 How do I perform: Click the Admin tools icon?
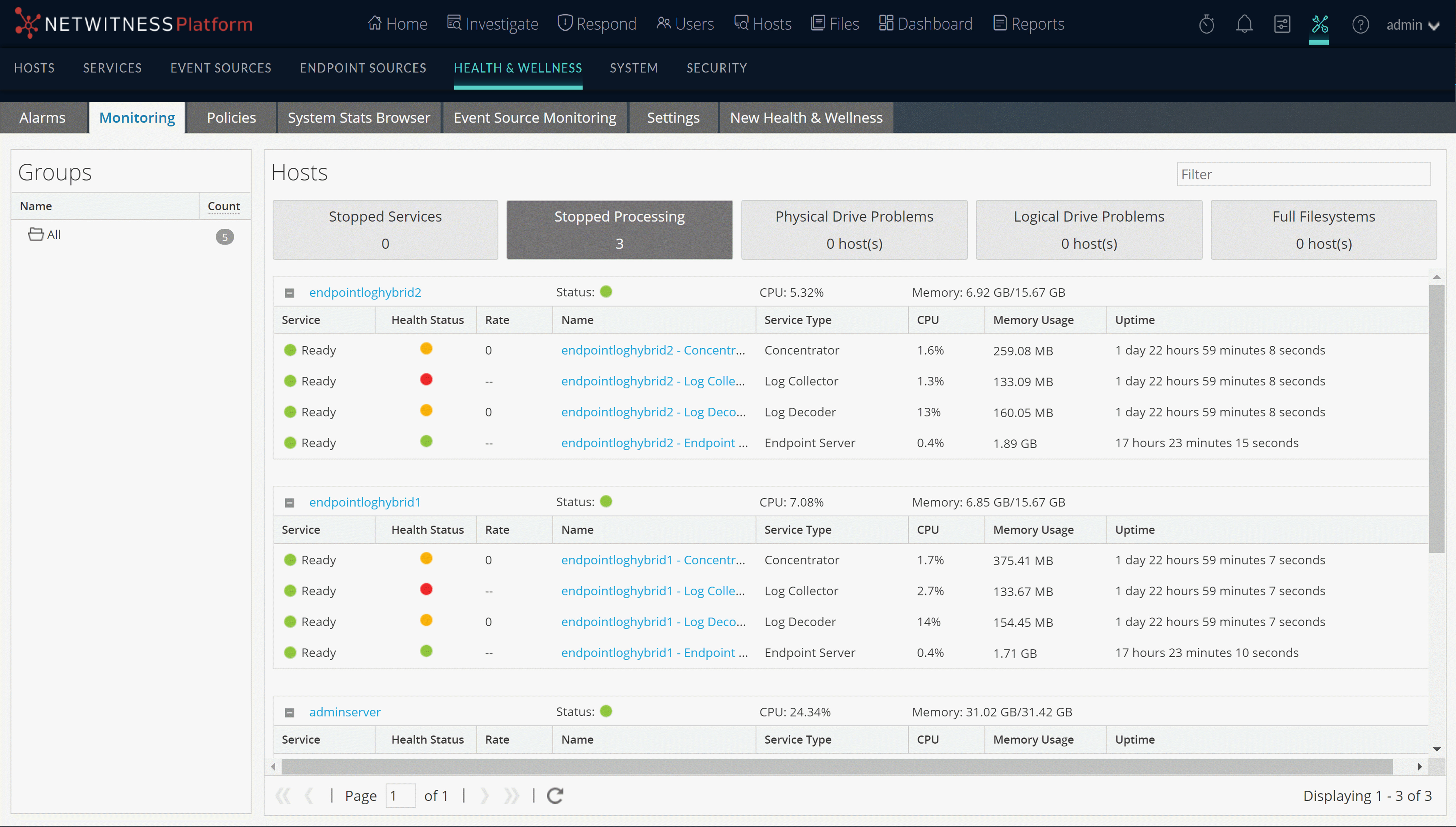(1320, 24)
